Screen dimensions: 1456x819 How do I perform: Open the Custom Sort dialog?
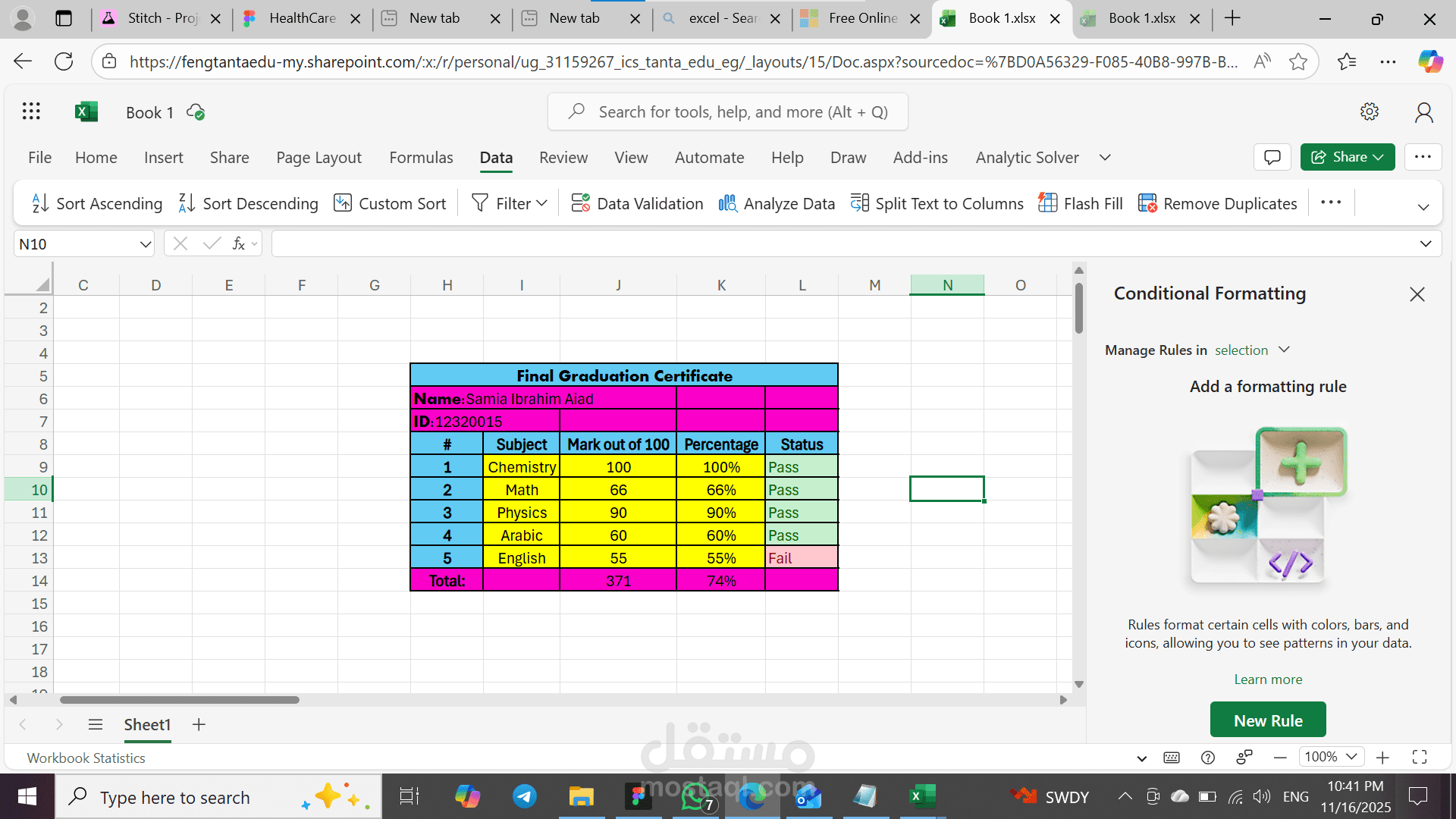(390, 203)
